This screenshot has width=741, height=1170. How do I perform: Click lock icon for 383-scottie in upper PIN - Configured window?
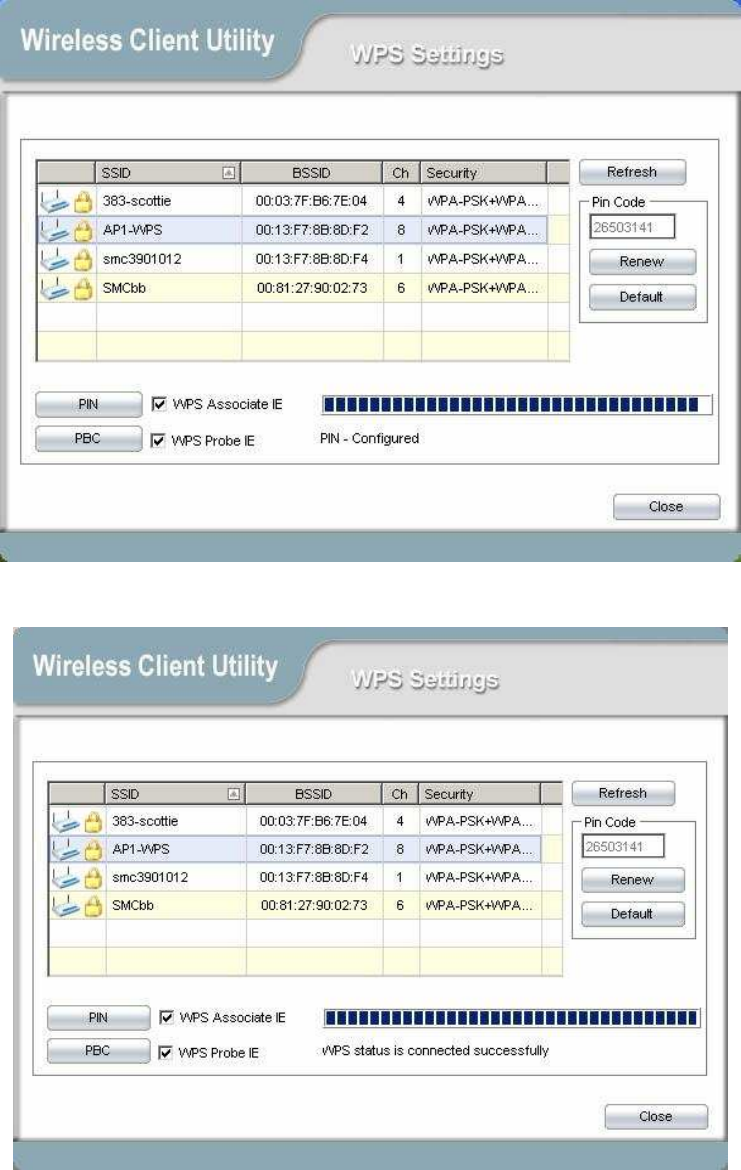(x=83, y=201)
